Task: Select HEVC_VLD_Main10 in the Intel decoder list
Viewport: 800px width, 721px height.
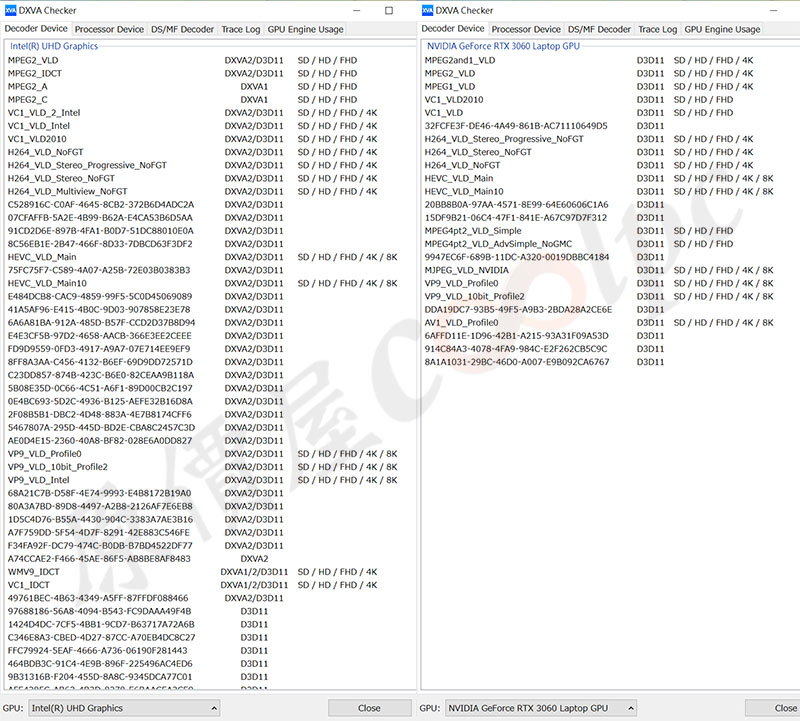Action: (x=203, y=283)
